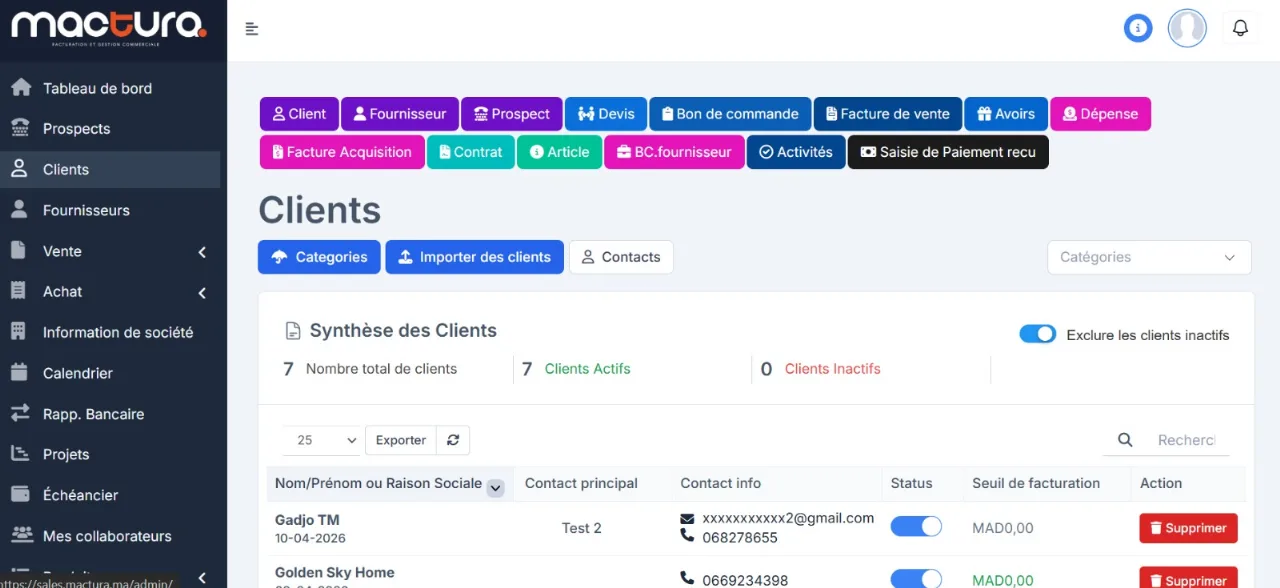Click the envelope icon in Gadjo TM row

[687, 519]
